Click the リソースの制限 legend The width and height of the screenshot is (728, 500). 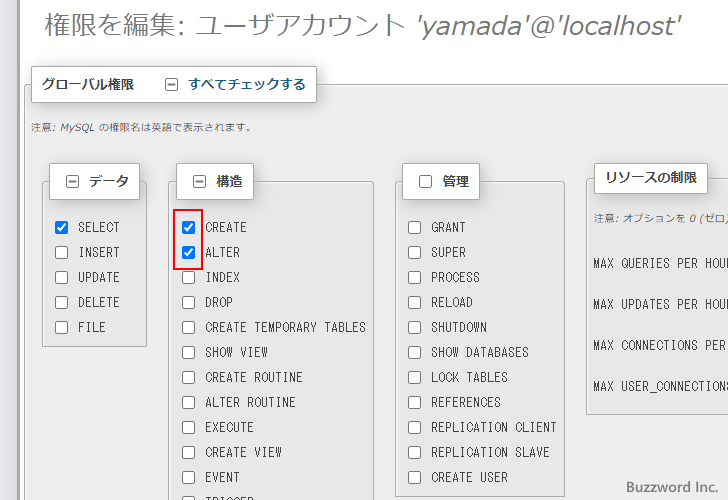point(651,178)
